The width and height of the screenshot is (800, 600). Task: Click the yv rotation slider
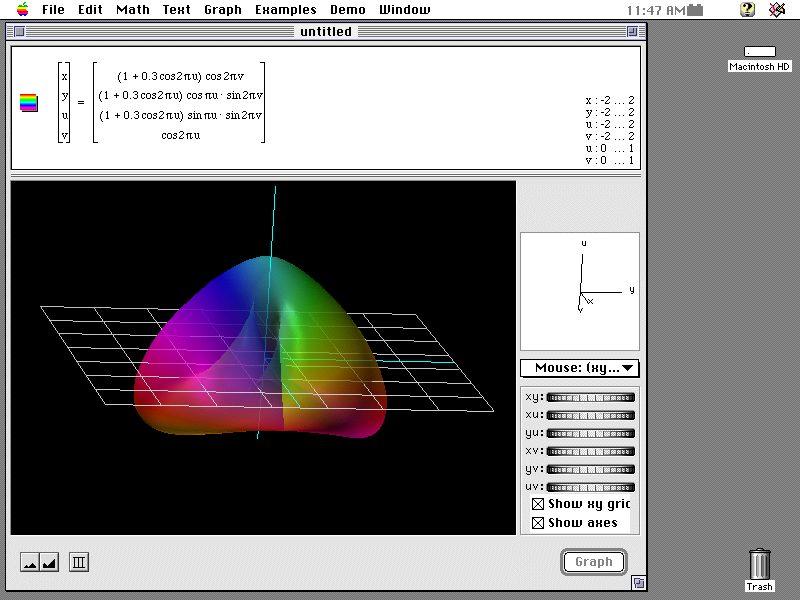(590, 469)
